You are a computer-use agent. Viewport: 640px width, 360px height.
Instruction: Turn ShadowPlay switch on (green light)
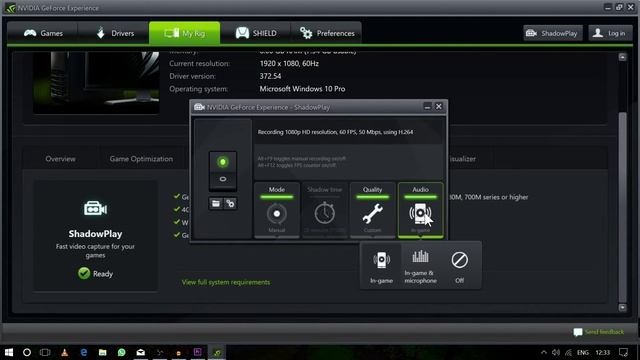(x=222, y=162)
